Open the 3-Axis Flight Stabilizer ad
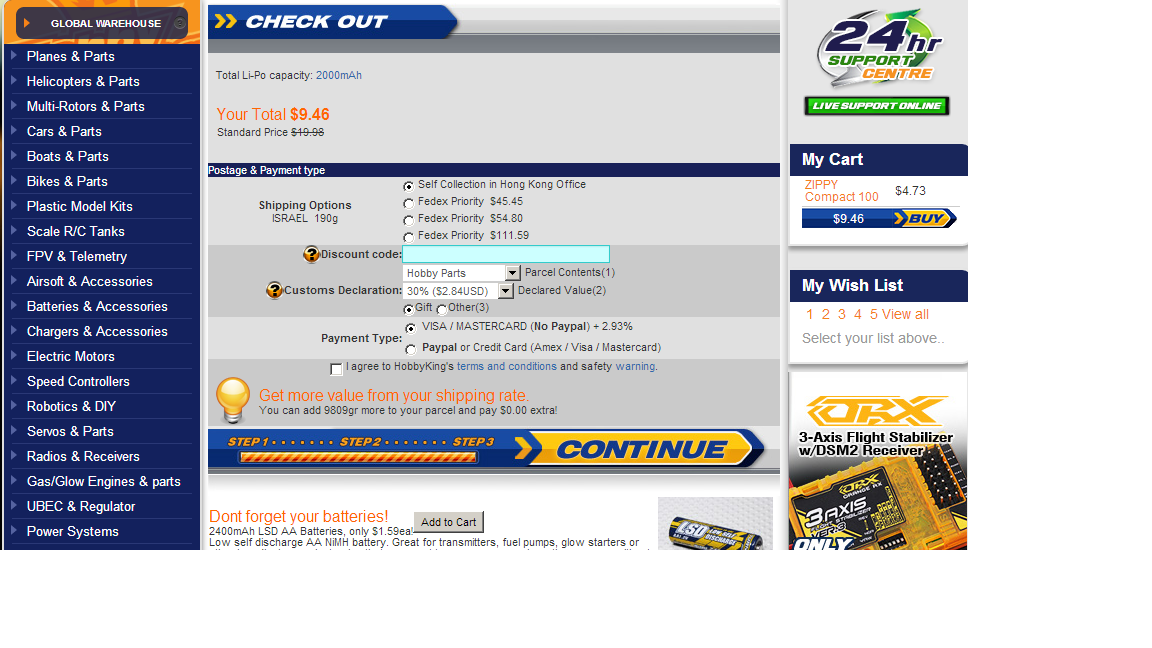Viewport: 1152px width, 648px height. pos(878,461)
